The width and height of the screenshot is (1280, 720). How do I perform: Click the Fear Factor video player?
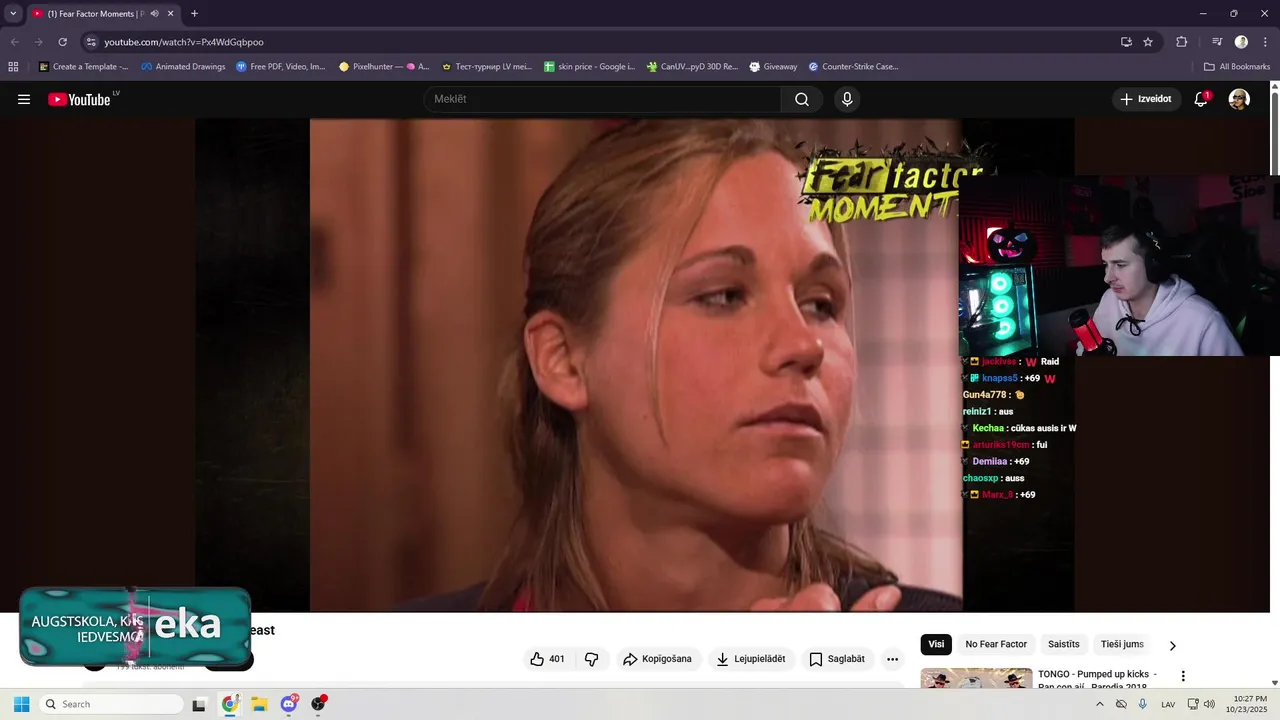635,365
